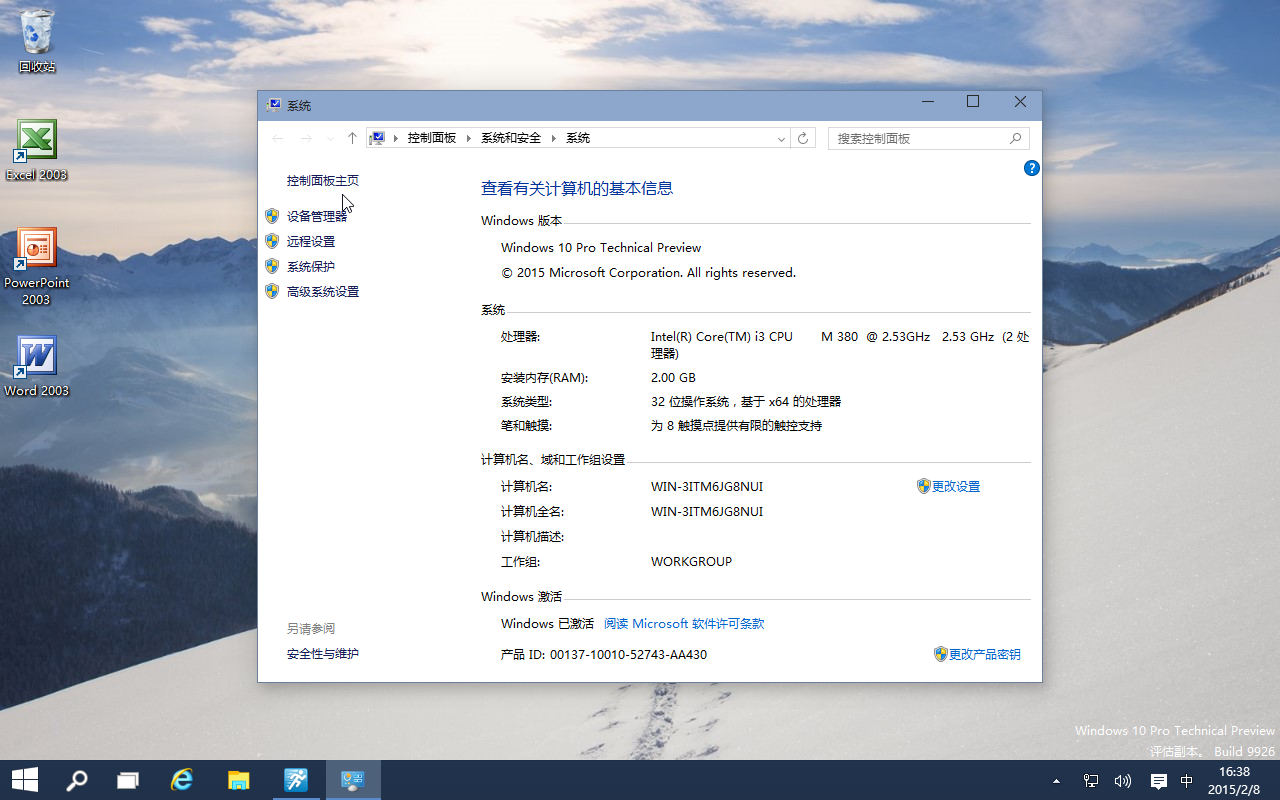The width and height of the screenshot is (1280, 800).
Task: Go back using the back arrow
Action: click(x=278, y=138)
